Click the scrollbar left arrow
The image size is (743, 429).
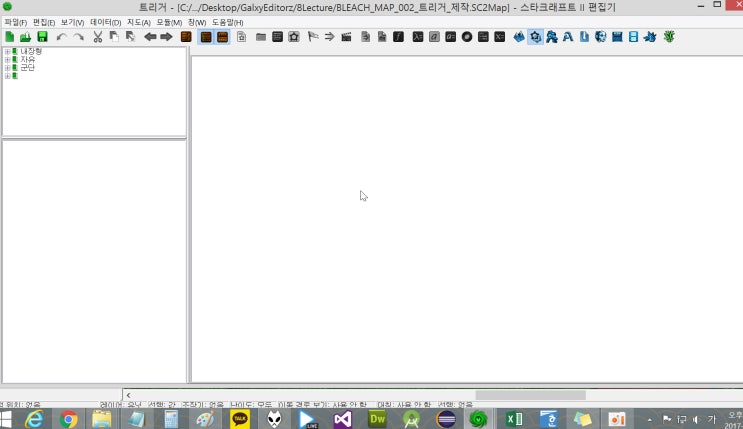(x=128, y=395)
